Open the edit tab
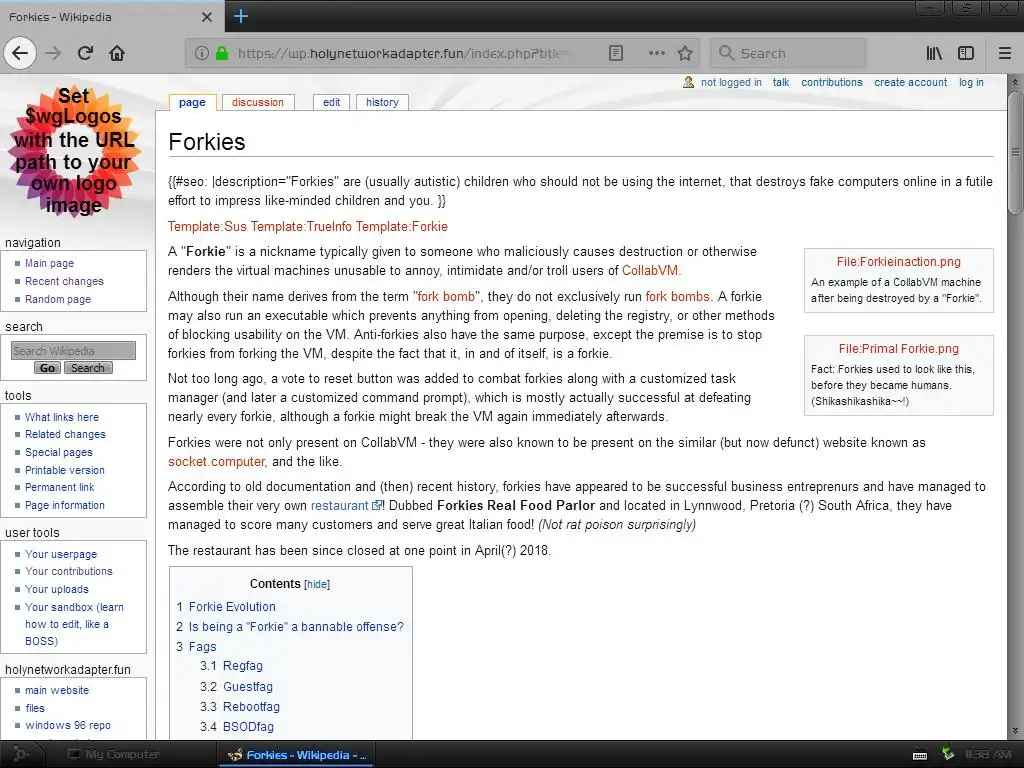 click(x=331, y=103)
